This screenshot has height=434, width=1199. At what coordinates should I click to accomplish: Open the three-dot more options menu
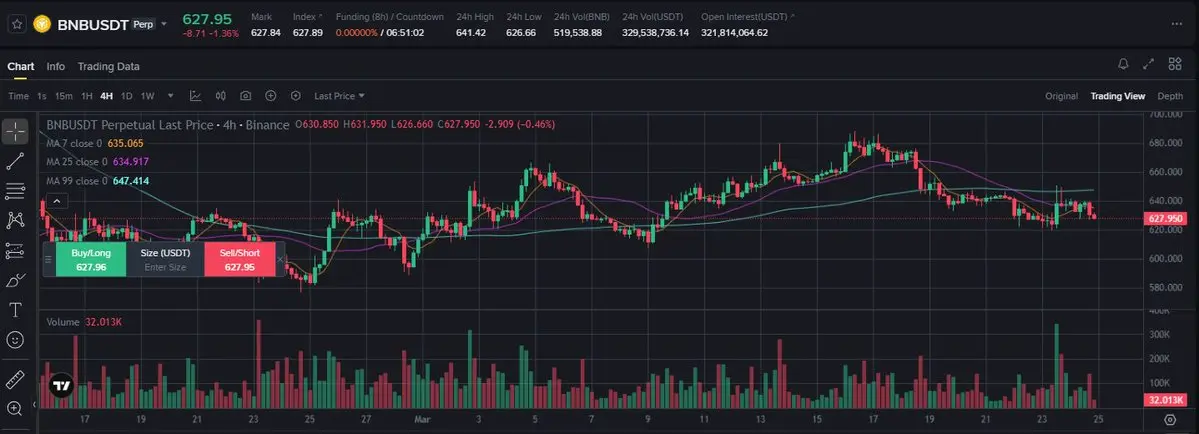[x=1176, y=23]
